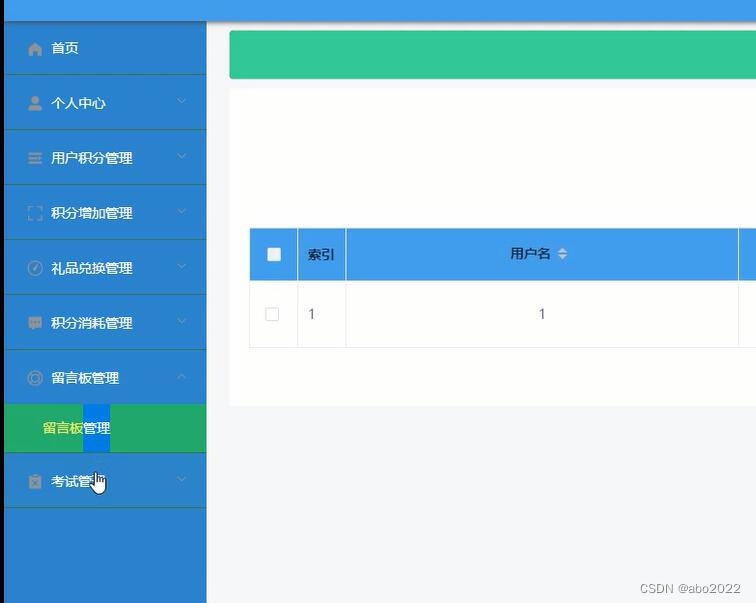Open the 积分消耗管理 menu label
The width and height of the screenshot is (756, 603).
click(92, 323)
